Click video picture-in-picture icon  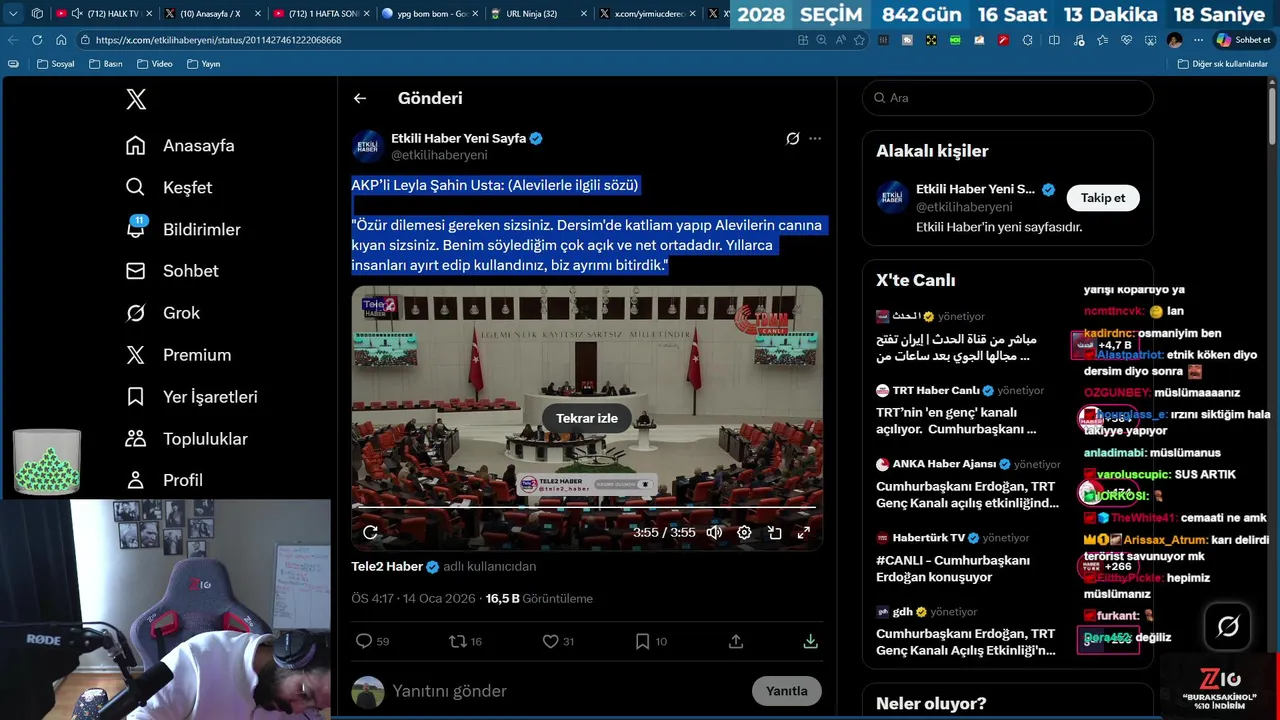tap(774, 532)
